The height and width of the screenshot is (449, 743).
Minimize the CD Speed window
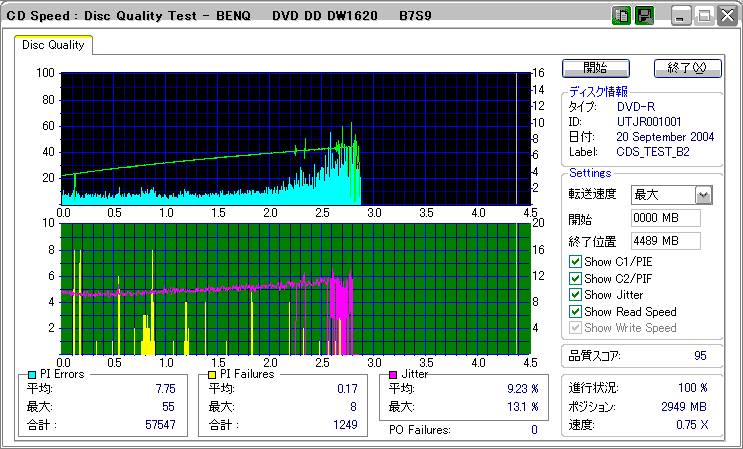click(x=681, y=16)
